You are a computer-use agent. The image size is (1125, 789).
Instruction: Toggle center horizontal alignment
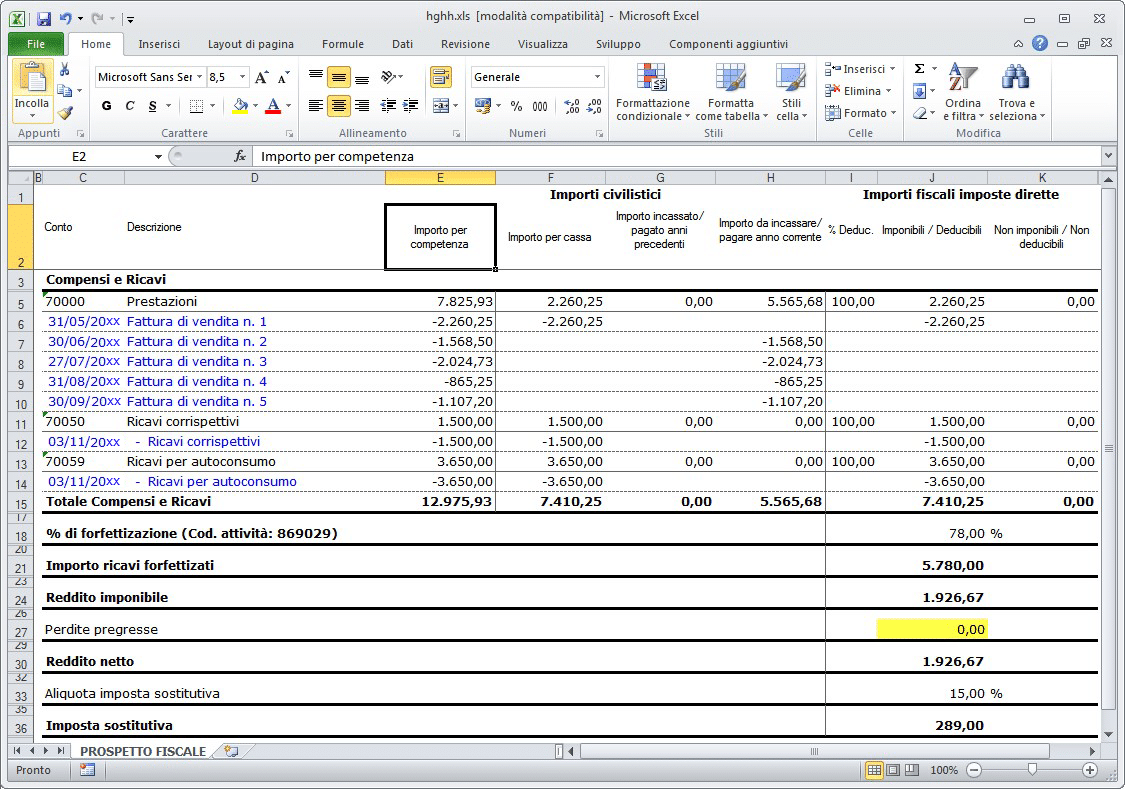coord(339,106)
